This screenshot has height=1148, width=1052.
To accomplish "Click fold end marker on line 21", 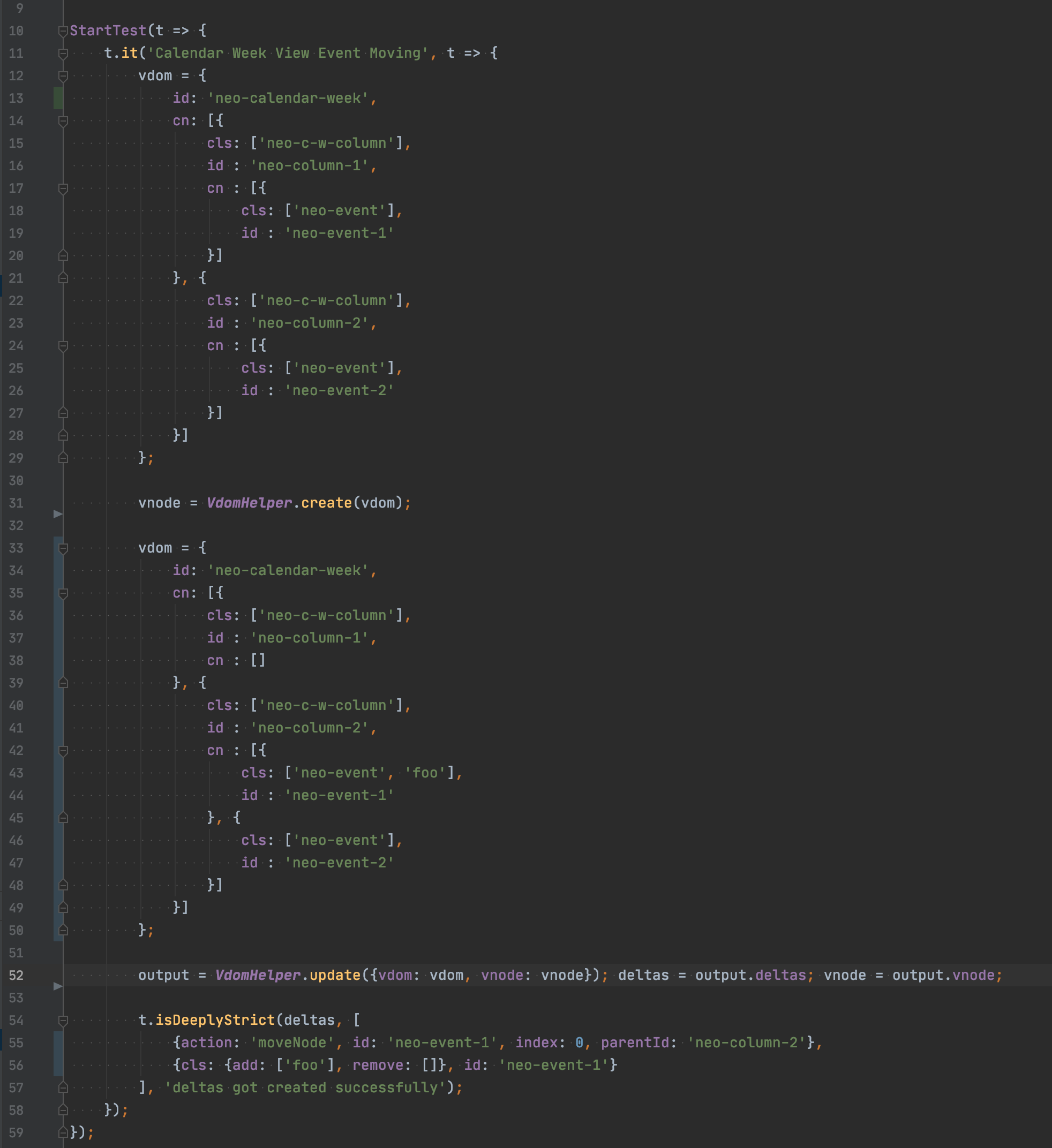I will click(63, 278).
